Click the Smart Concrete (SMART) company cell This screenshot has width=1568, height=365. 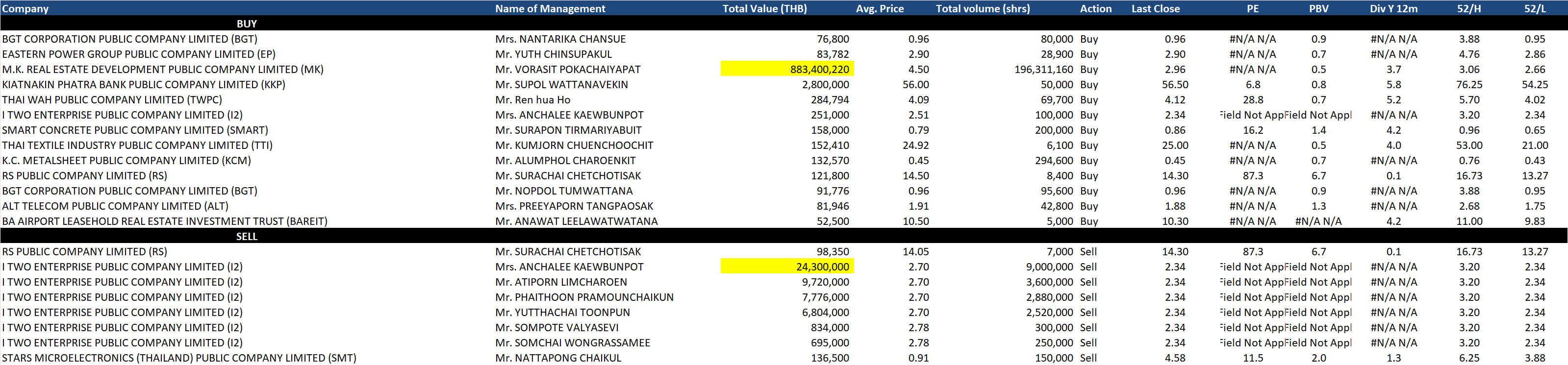(x=135, y=130)
